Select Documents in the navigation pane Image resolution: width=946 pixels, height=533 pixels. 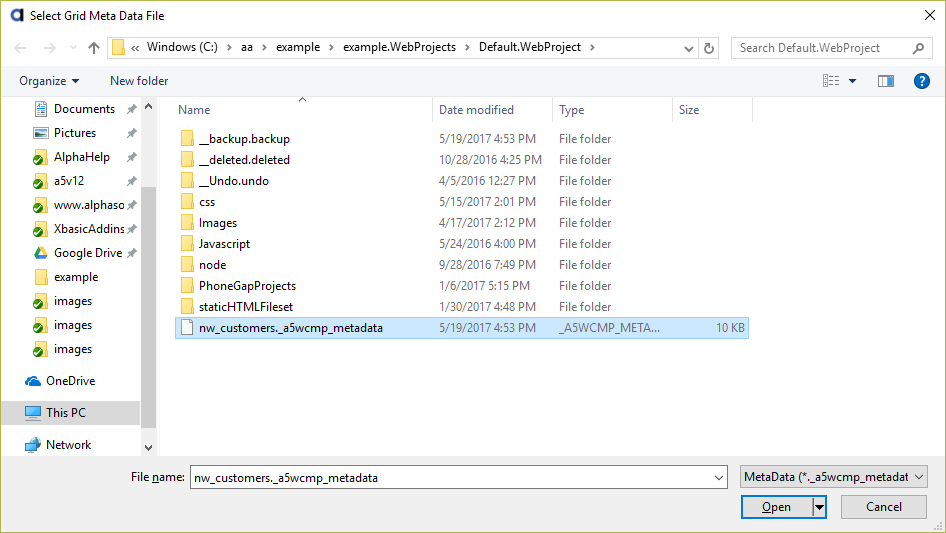pyautogui.click(x=84, y=109)
